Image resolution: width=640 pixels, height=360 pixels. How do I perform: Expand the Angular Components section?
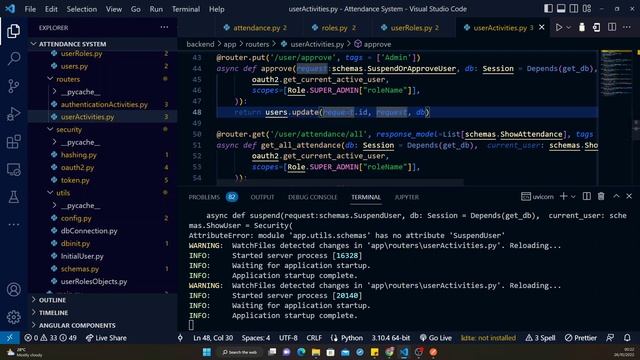[102, 325]
